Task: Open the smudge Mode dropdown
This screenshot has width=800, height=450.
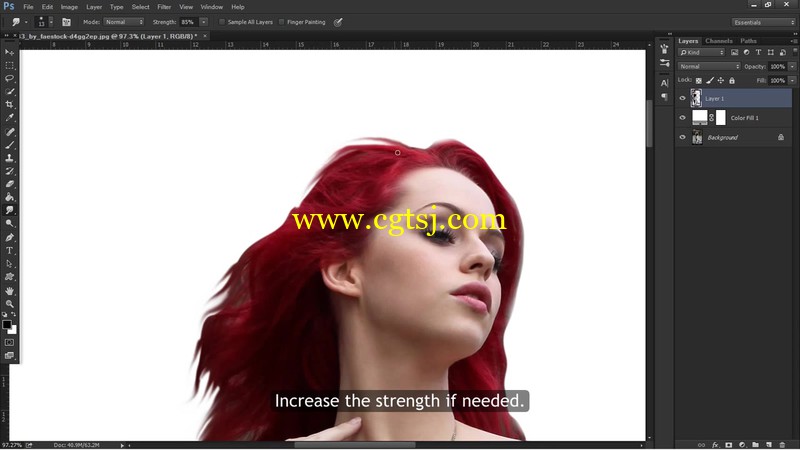Action: point(124,22)
